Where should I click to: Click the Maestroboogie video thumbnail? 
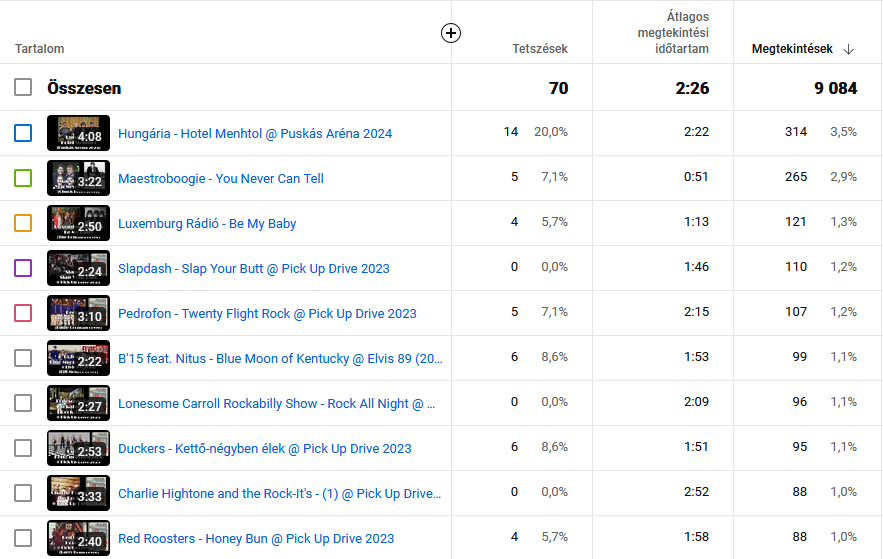coord(78,178)
